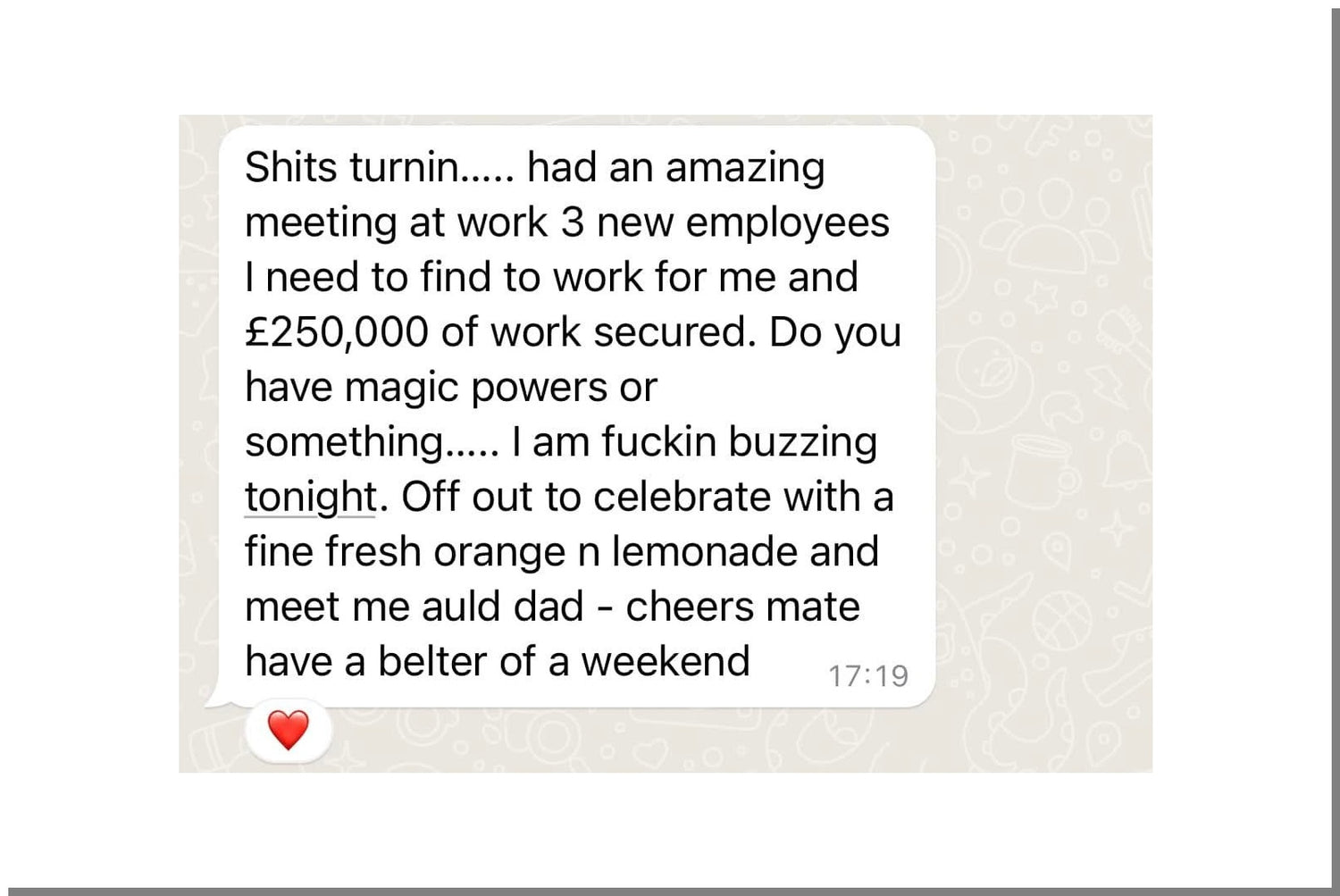Tap the words "cheers mate"
1340x896 pixels.
coord(742,607)
